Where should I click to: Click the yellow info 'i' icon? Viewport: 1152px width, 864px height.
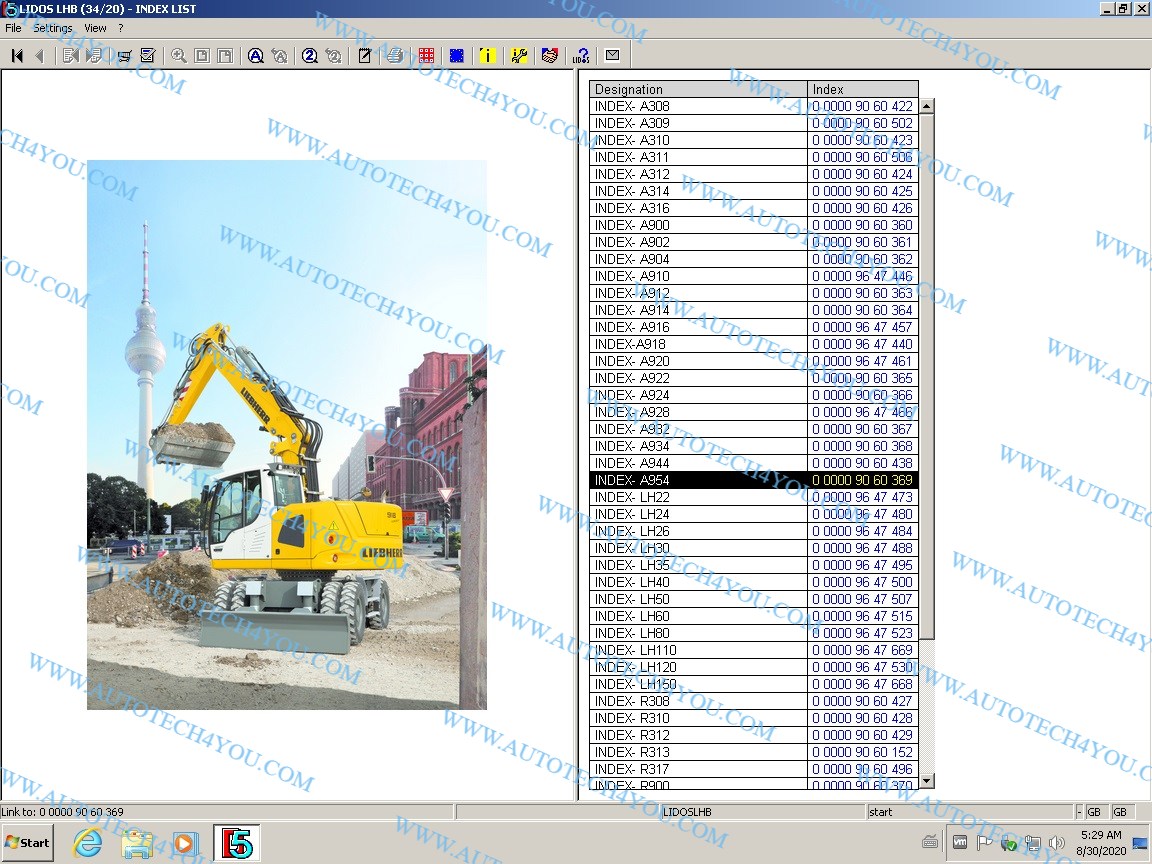[x=487, y=56]
